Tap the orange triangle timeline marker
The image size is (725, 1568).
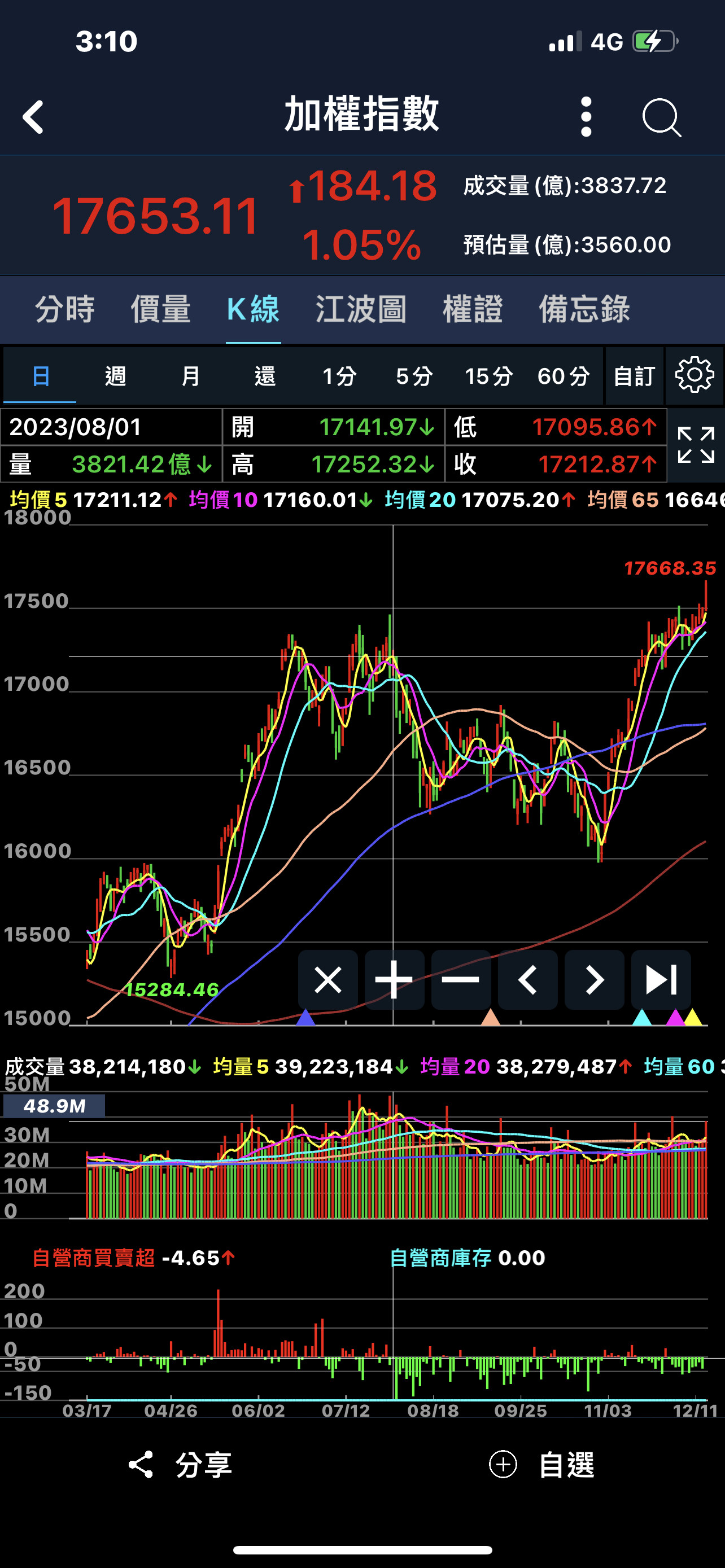point(490,1017)
